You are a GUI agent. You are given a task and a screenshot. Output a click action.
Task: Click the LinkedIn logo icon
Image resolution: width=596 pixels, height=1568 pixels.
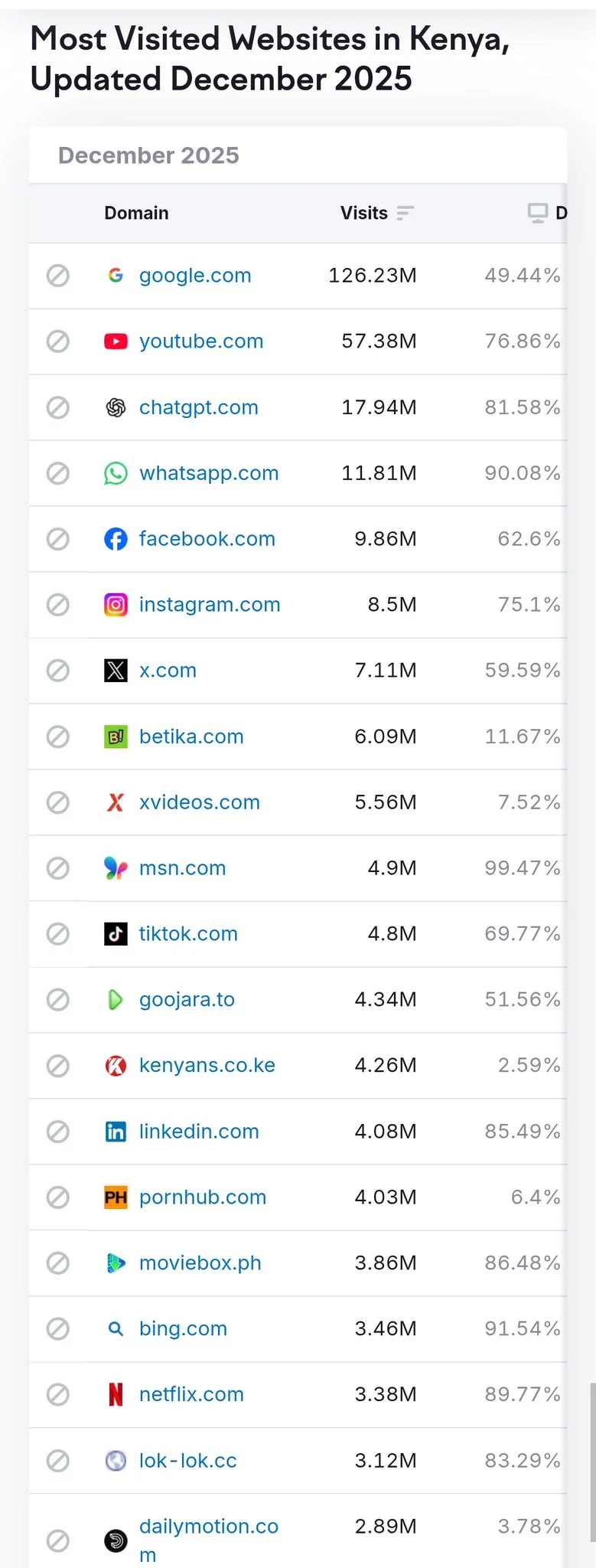[x=116, y=1132]
